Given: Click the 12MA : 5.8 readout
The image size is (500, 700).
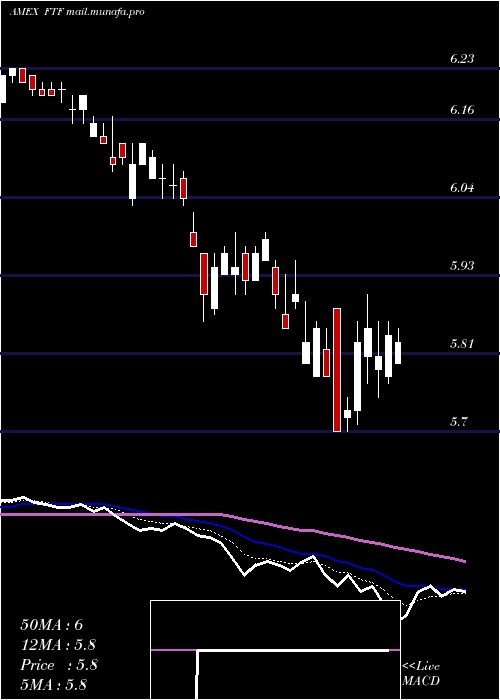Looking at the screenshot, I should (58, 645).
